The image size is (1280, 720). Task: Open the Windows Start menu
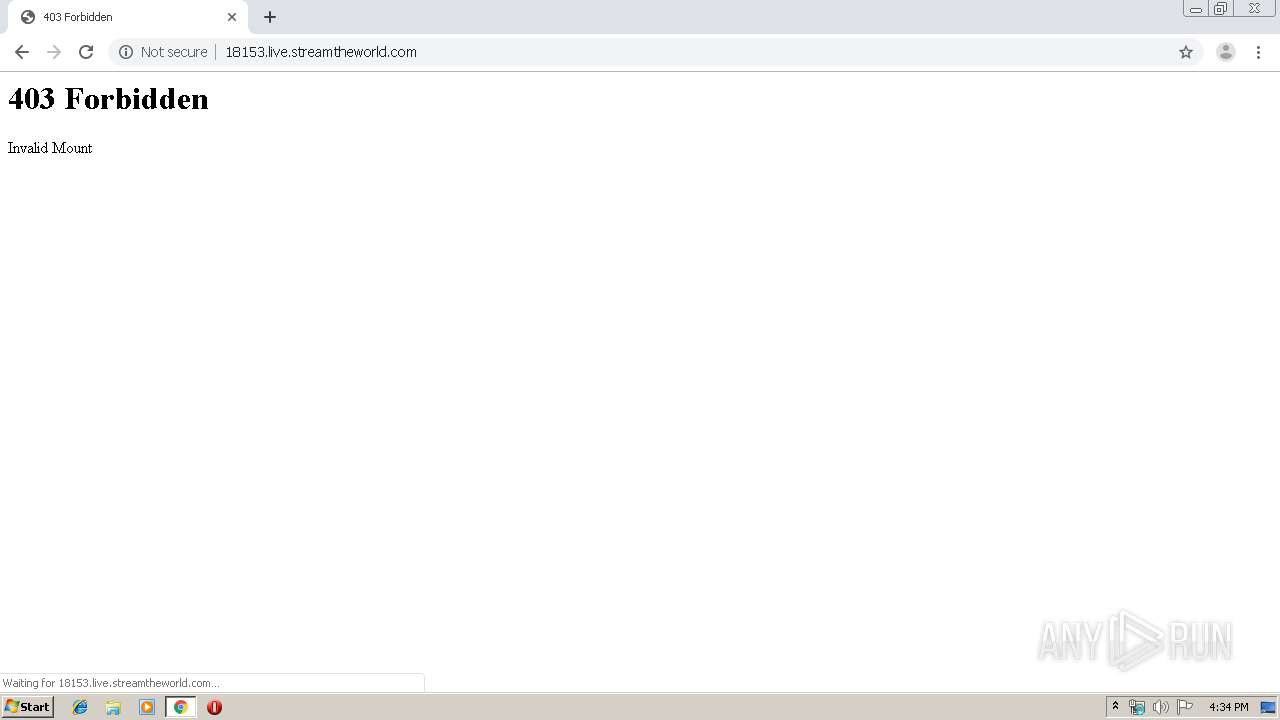point(28,707)
